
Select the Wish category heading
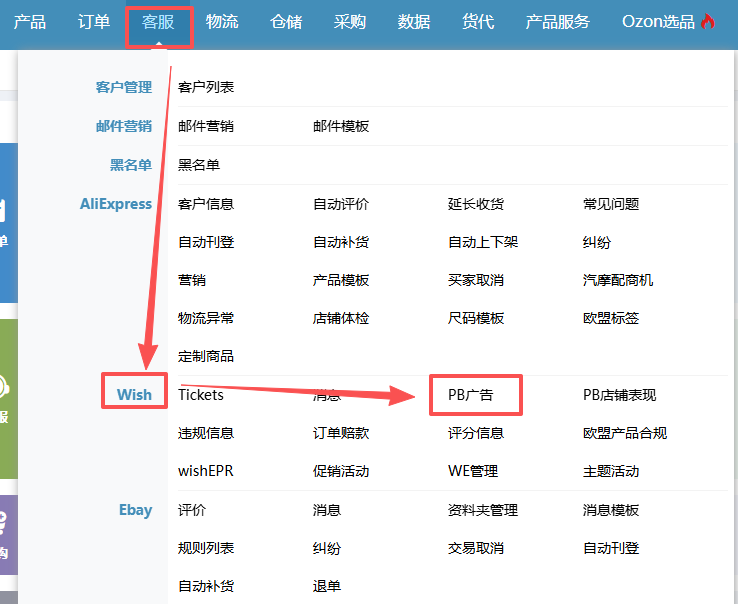[134, 394]
